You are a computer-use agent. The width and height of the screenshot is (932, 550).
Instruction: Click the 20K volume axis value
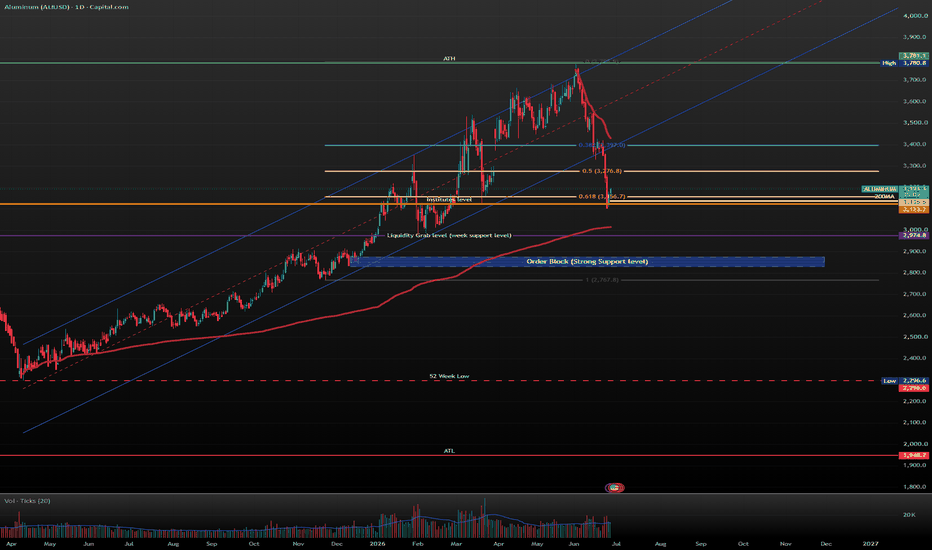909,515
